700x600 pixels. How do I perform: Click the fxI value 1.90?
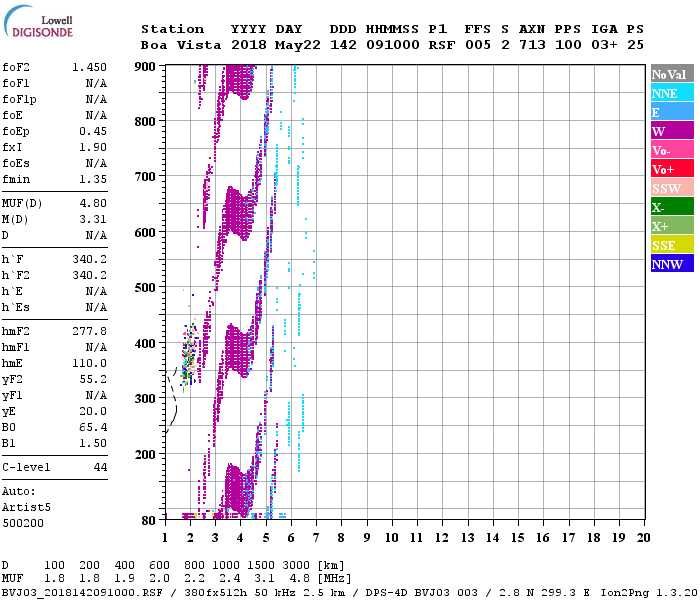pos(93,147)
